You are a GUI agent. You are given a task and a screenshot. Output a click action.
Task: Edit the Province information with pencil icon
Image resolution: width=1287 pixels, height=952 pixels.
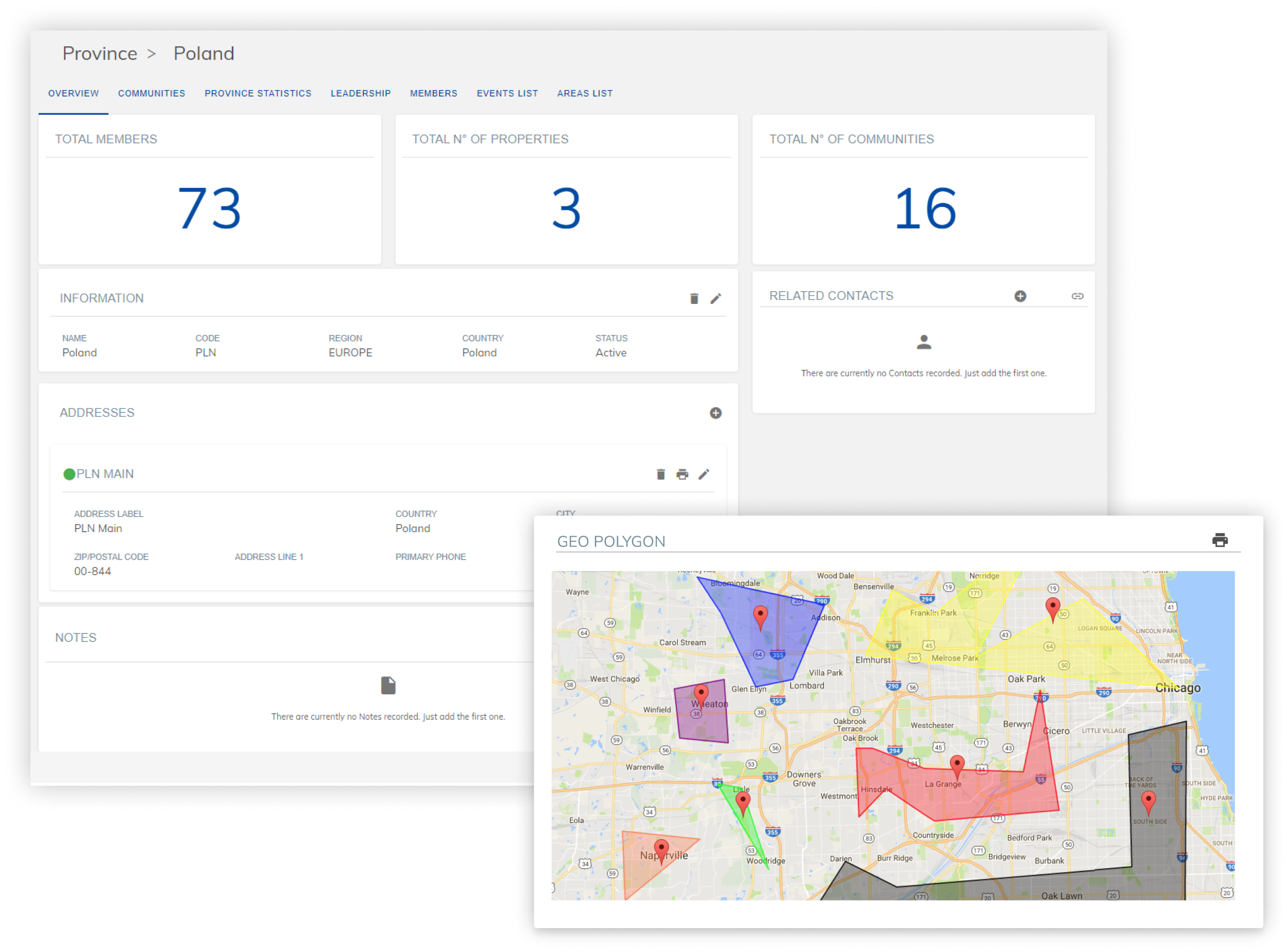[716, 298]
